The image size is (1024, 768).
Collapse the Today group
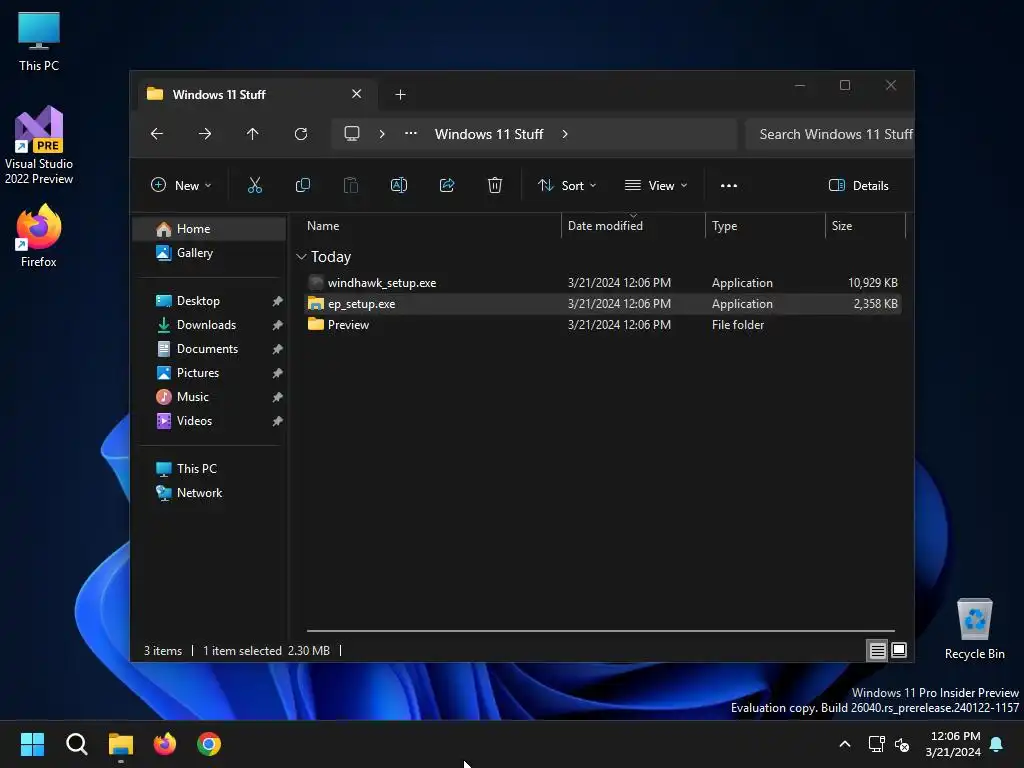click(x=301, y=257)
